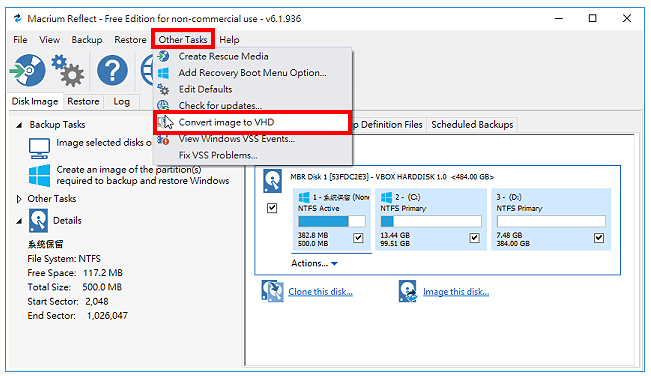The width and height of the screenshot is (651, 376).
Task: Click the File System: NTFS detail
Action: [x=64, y=259]
